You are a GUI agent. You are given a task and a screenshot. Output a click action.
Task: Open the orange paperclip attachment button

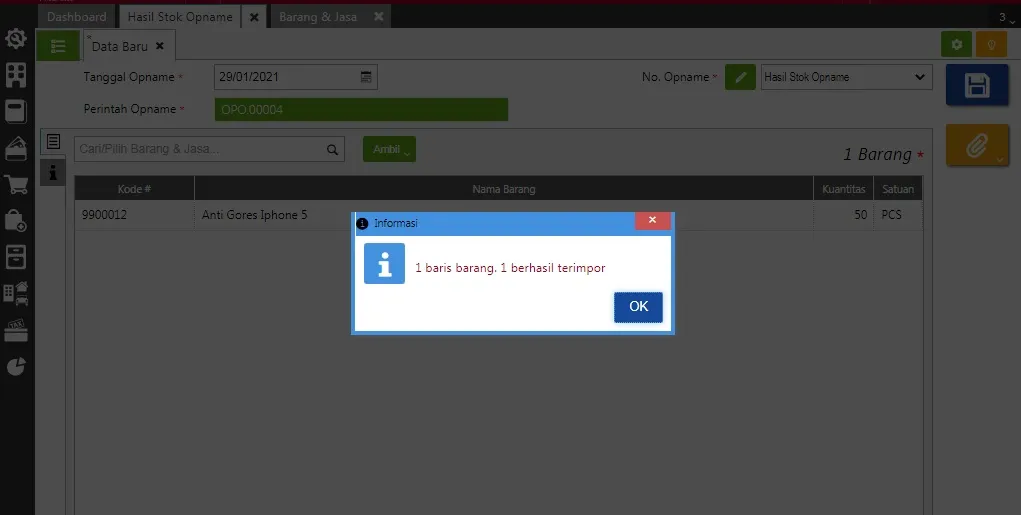pos(977,145)
